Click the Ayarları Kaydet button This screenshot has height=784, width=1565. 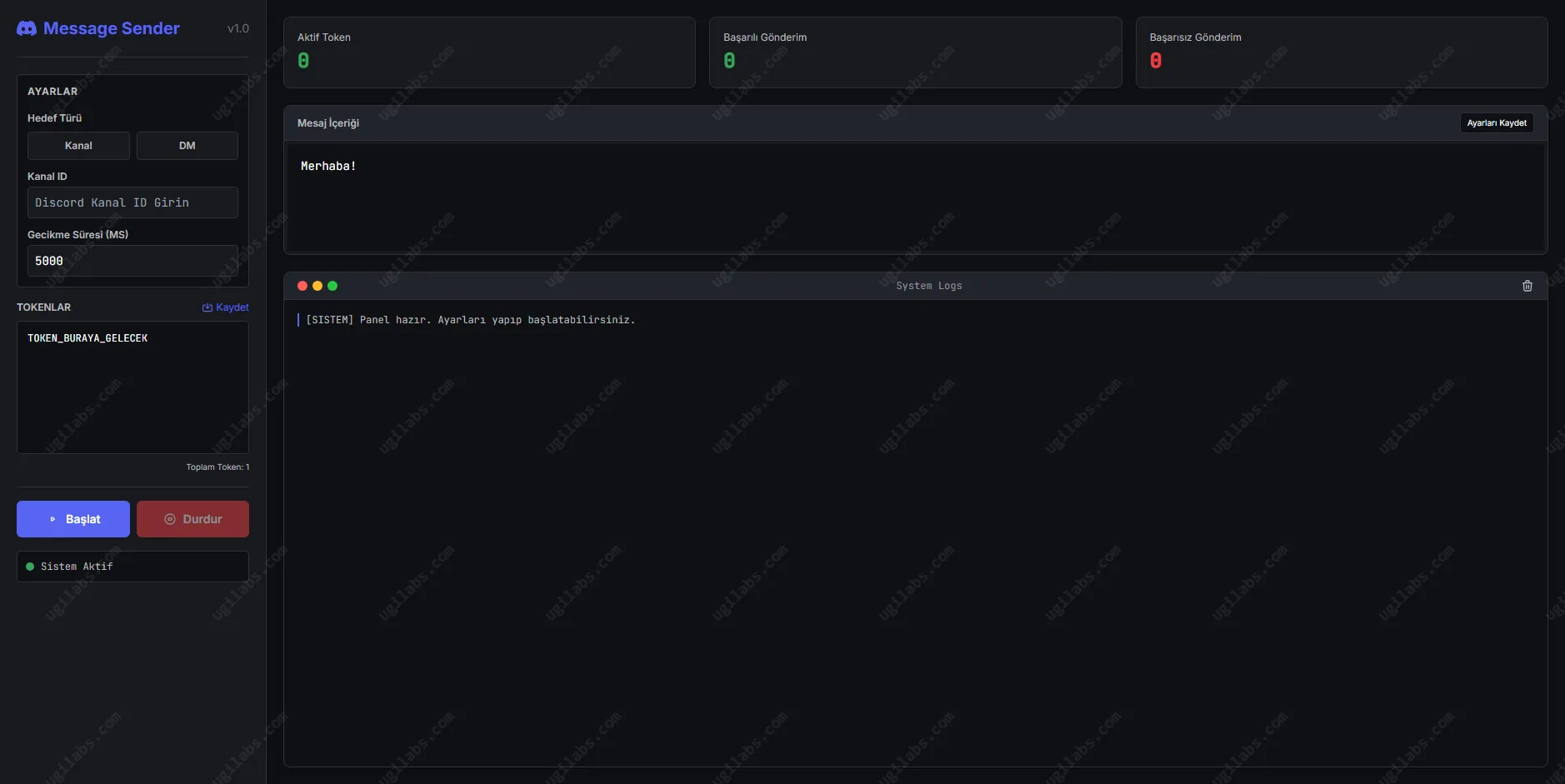tap(1497, 123)
